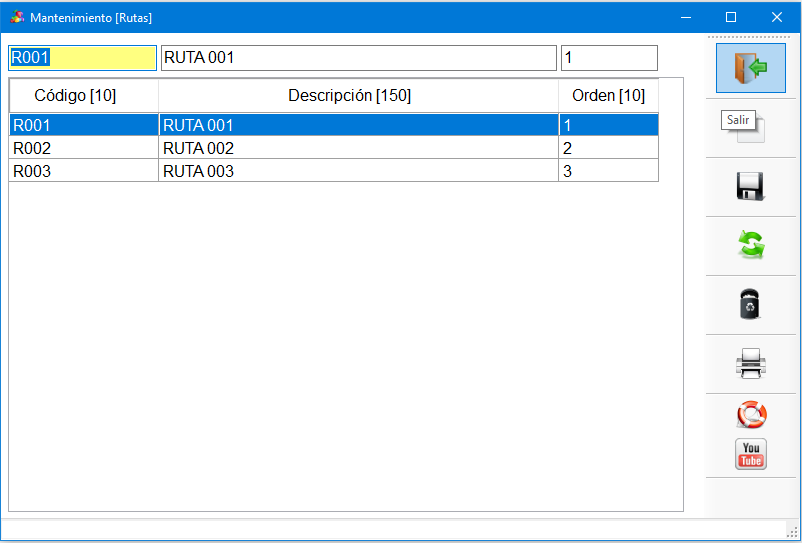Print the routes list with the printer icon

(750, 364)
